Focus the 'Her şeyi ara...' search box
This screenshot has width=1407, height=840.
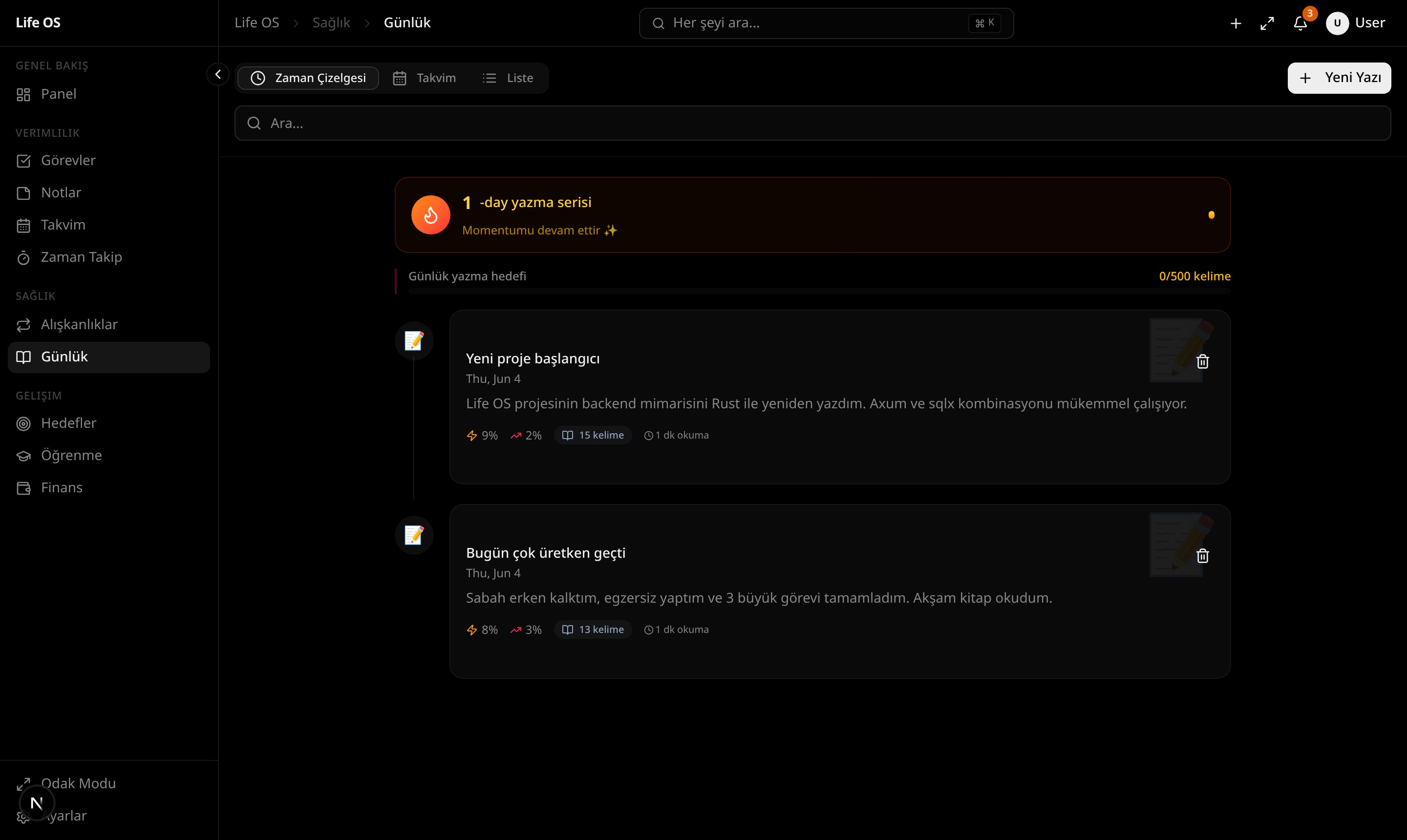point(826,23)
